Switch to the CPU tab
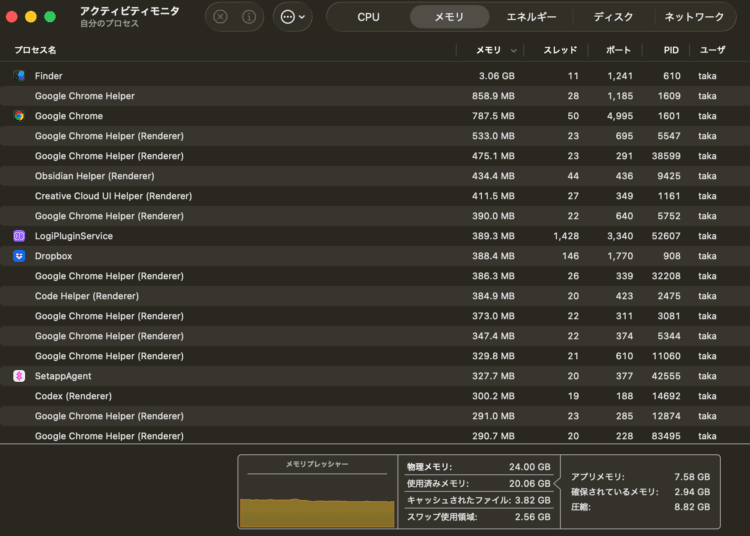This screenshot has width=750, height=536. click(x=368, y=17)
